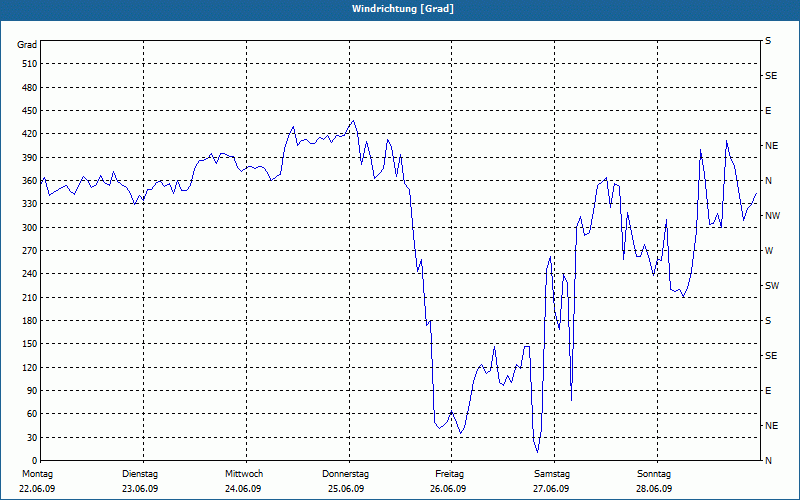800x500 pixels.
Task: Select the 480 value on the degree axis
Action: click(x=30, y=87)
